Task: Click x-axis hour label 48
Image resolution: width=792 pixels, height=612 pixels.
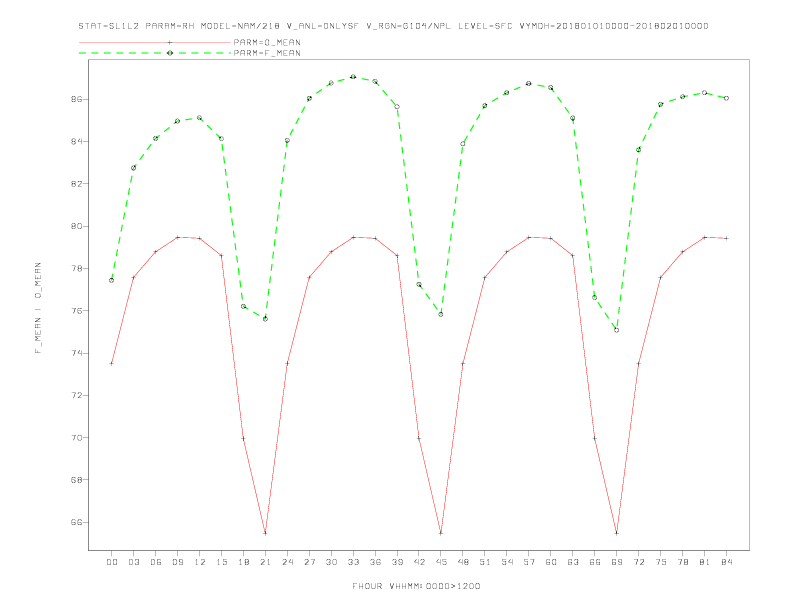Action: coord(463,562)
